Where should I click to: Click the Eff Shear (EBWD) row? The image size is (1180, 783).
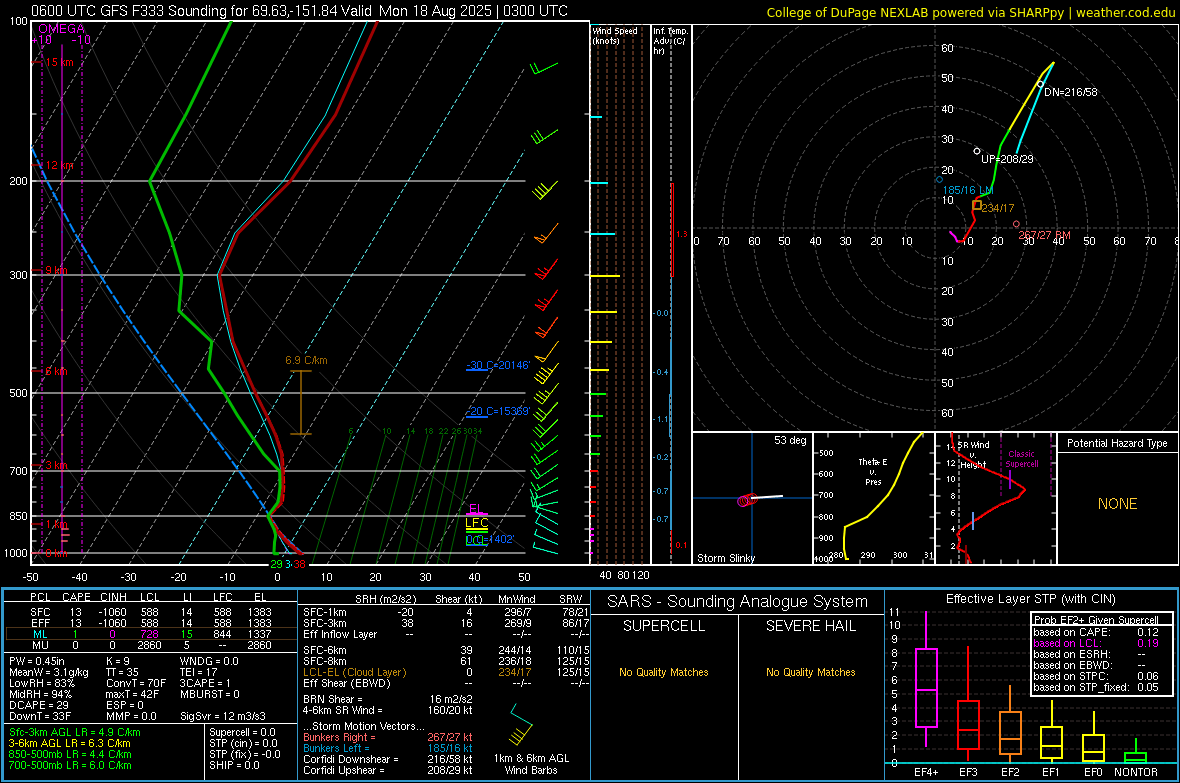pos(446,683)
